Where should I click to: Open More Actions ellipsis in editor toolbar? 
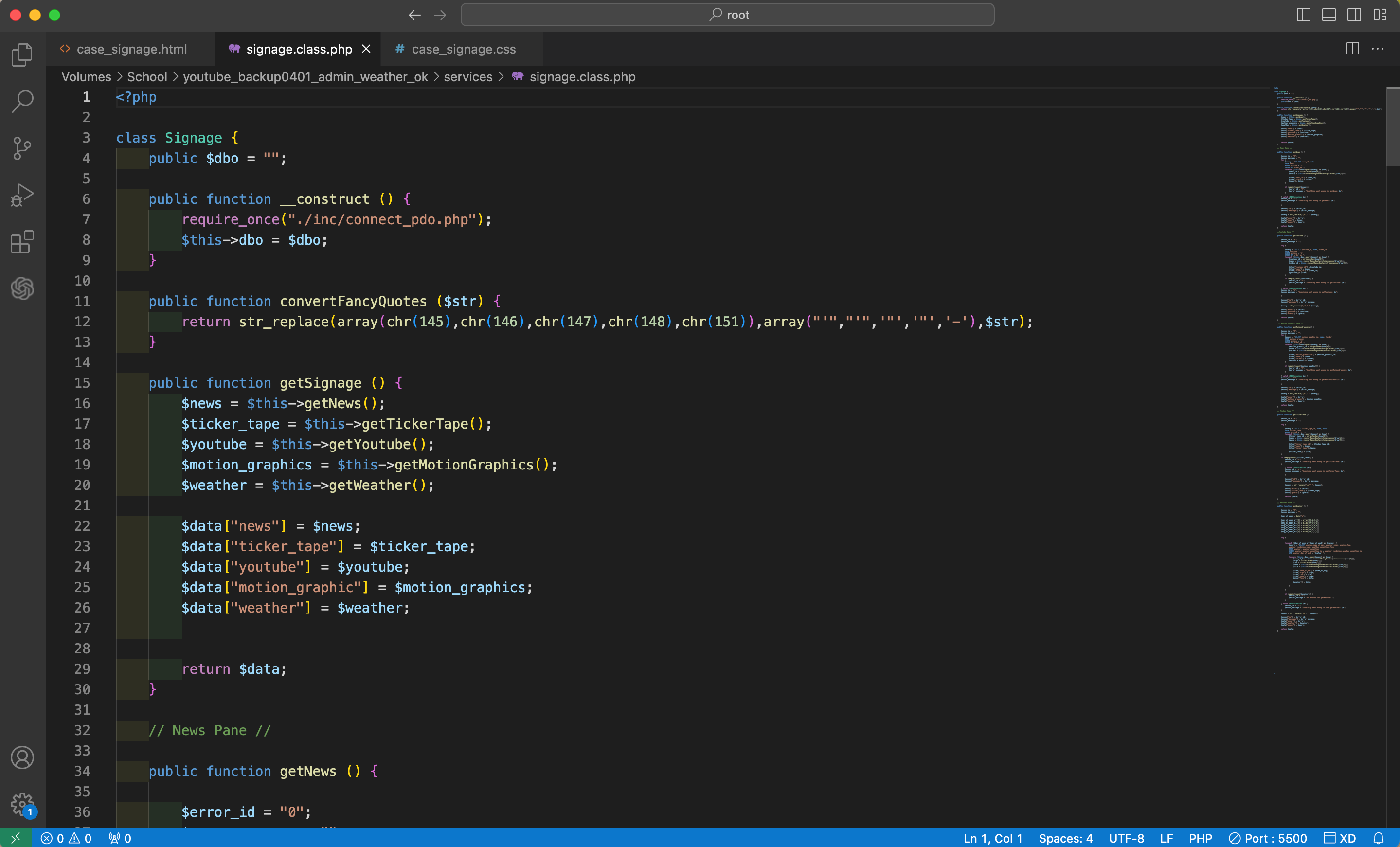(1378, 49)
